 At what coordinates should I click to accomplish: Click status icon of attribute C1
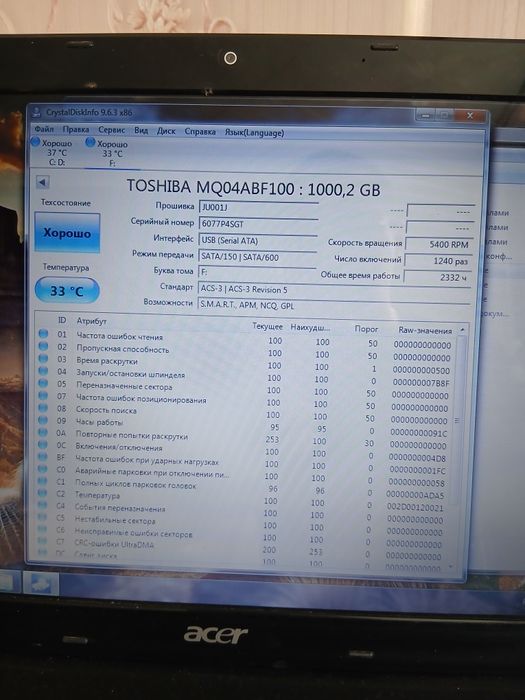(x=42, y=481)
